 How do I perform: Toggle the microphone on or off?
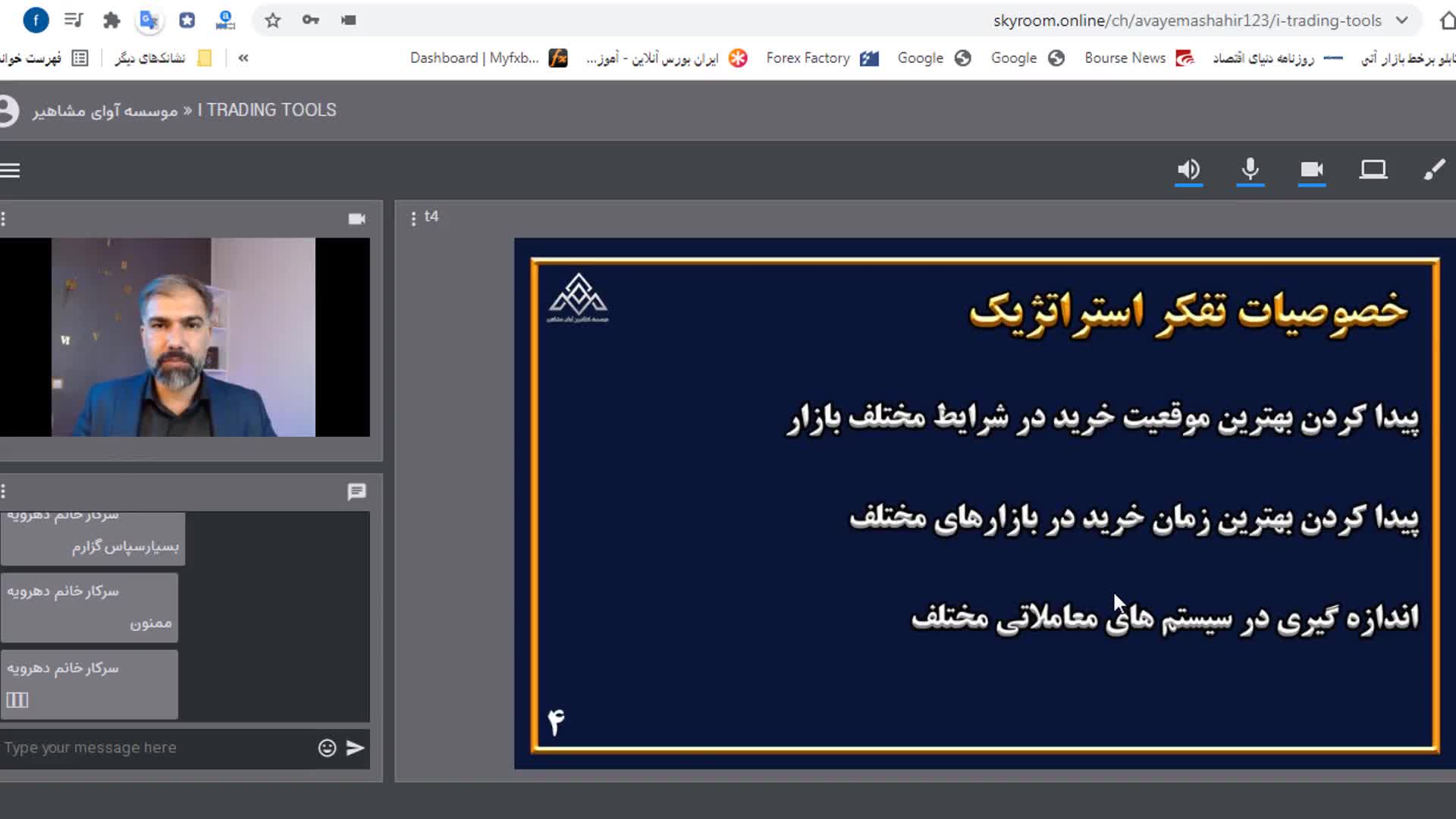pyautogui.click(x=1250, y=170)
